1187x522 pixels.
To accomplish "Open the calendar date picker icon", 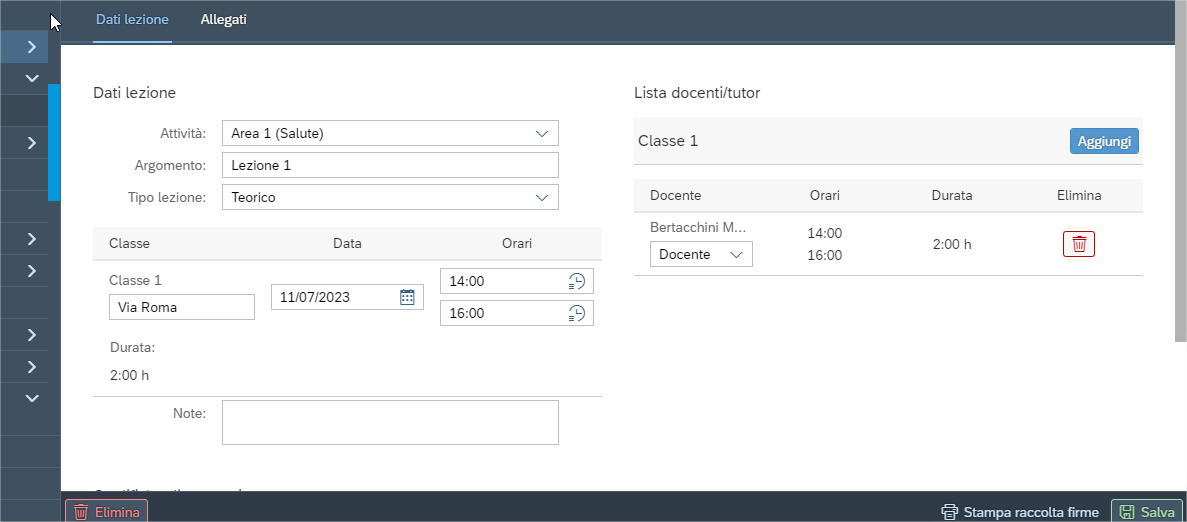I will coord(407,297).
